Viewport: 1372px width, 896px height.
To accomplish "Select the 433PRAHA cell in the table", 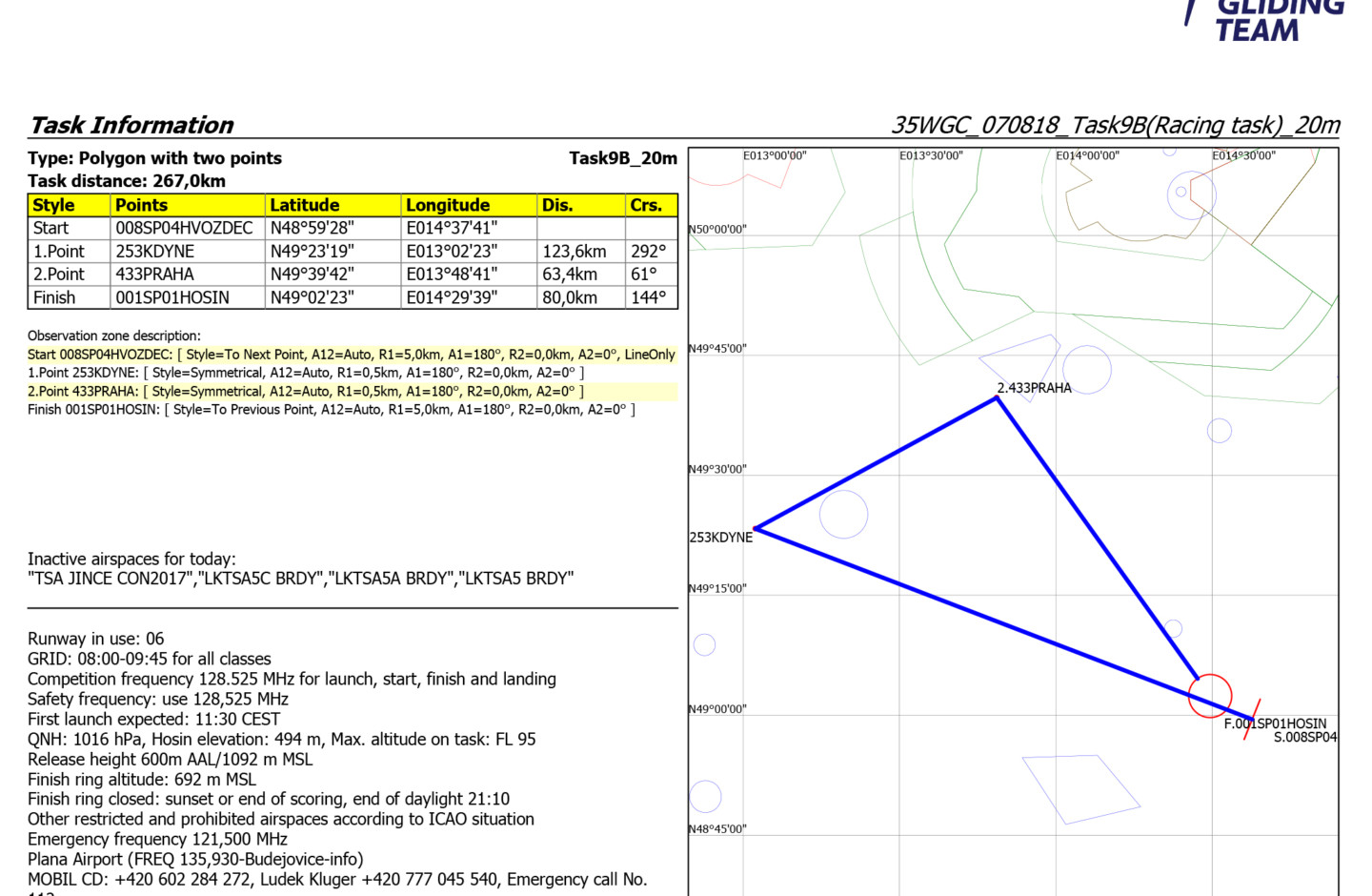I will (x=155, y=275).
